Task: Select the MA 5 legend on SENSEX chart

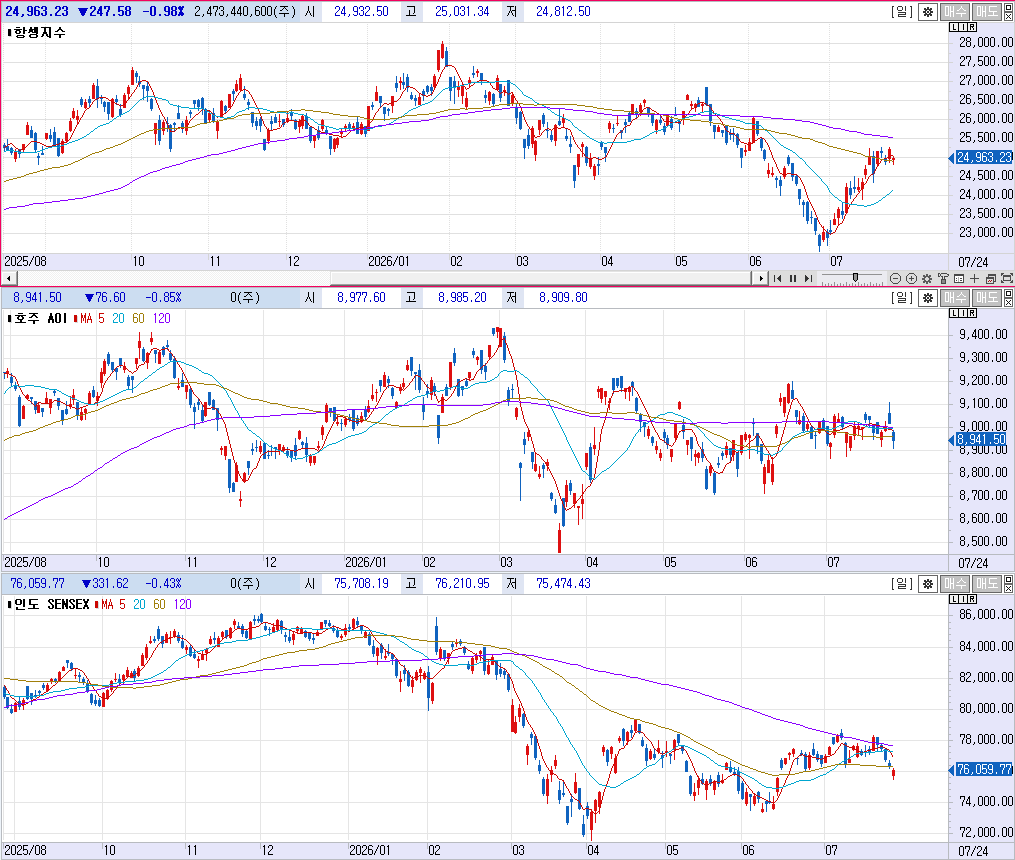Action: click(x=122, y=604)
